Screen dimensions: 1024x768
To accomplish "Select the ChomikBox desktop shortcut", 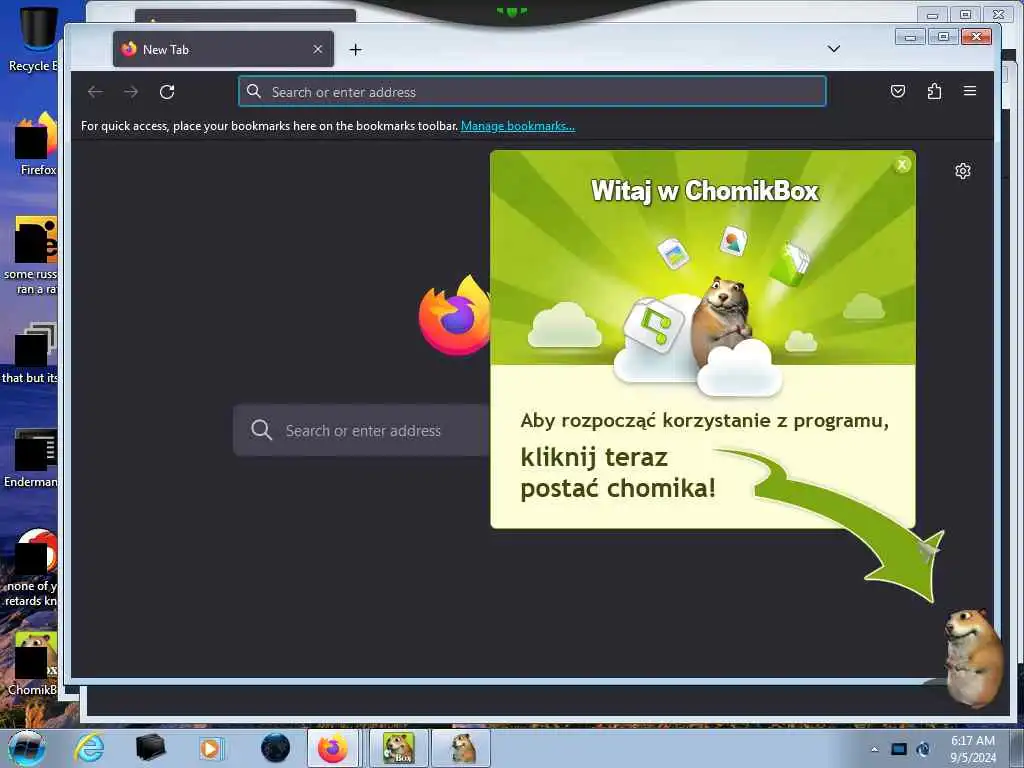I will pos(33,663).
